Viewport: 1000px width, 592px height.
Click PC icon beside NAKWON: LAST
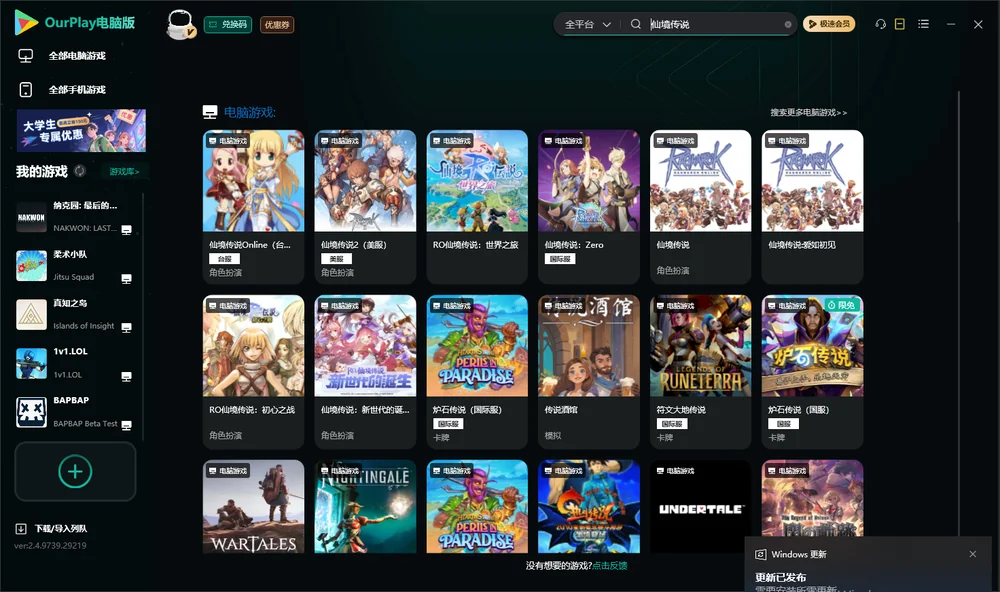pyautogui.click(x=126, y=230)
